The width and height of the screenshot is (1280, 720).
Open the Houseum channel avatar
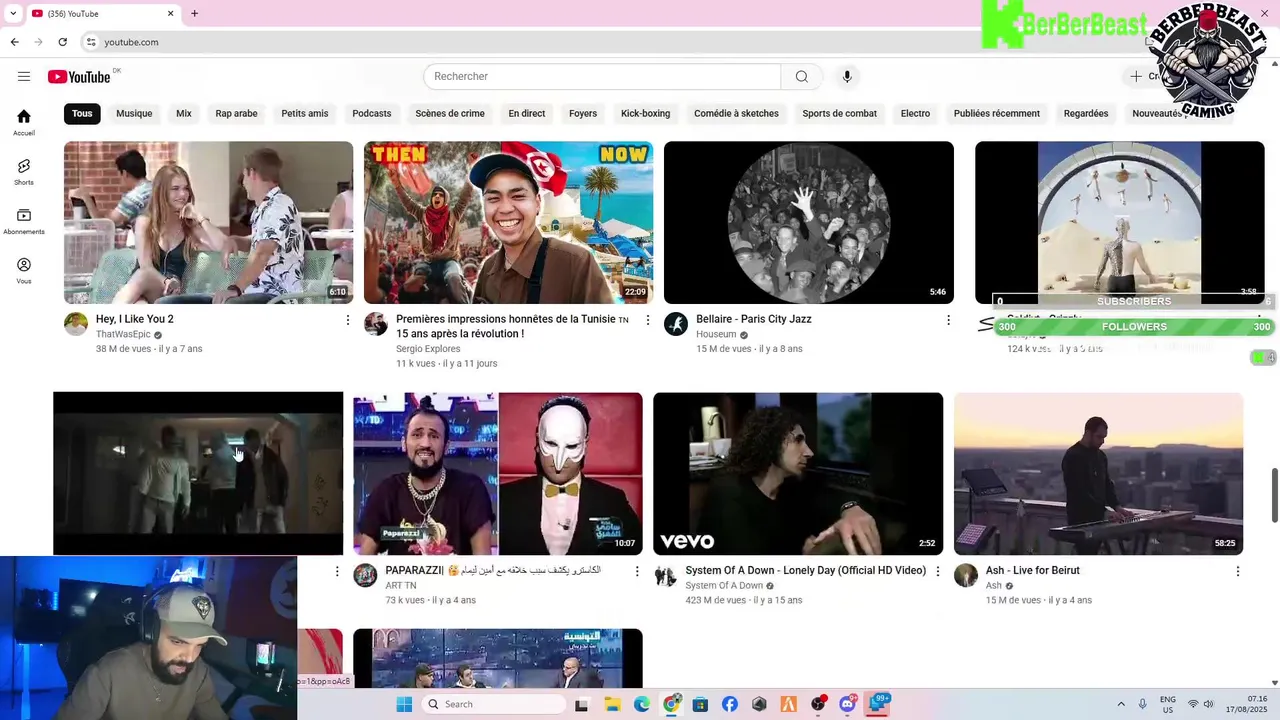click(676, 324)
